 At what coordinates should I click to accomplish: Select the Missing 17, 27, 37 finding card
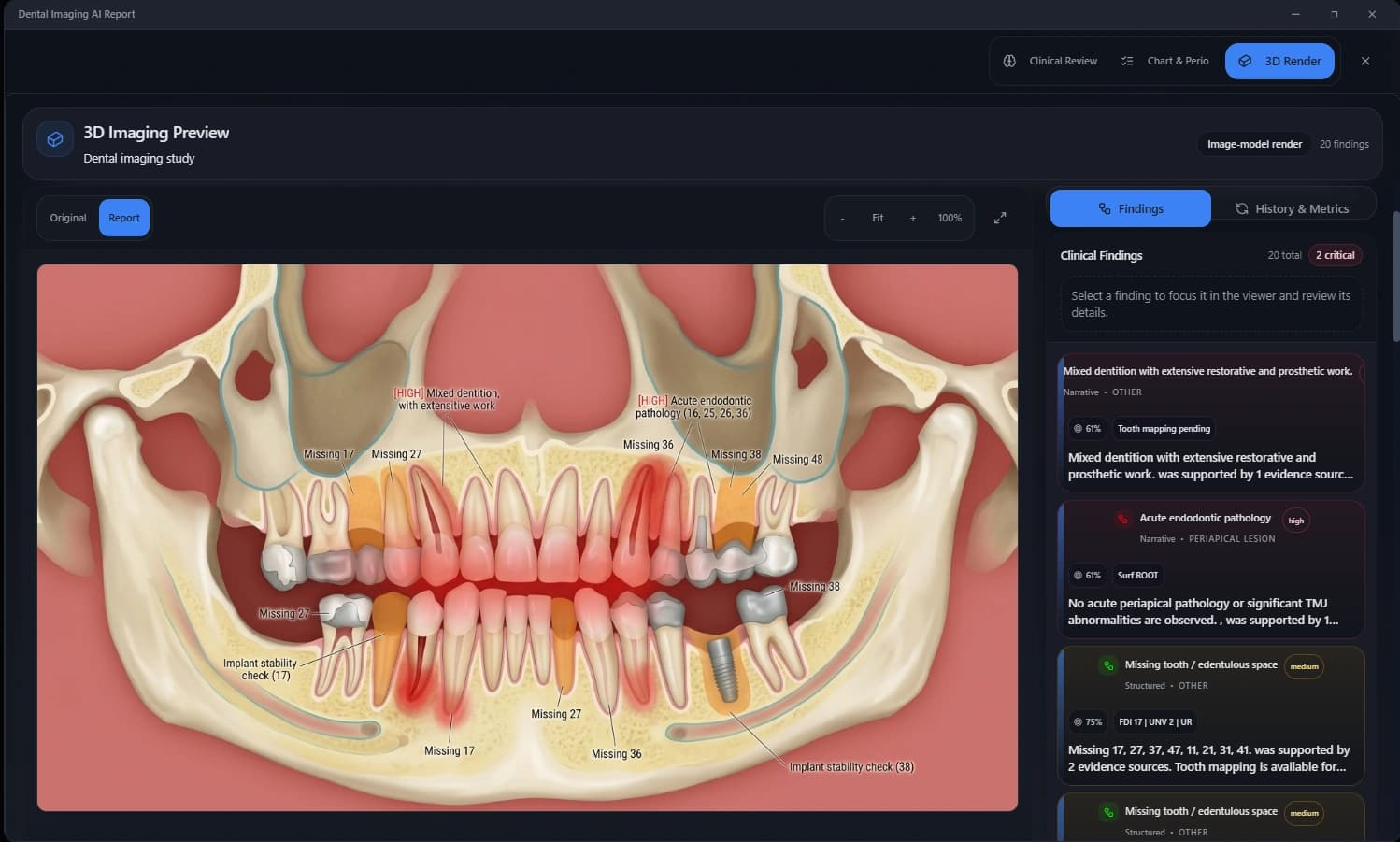tap(1211, 716)
